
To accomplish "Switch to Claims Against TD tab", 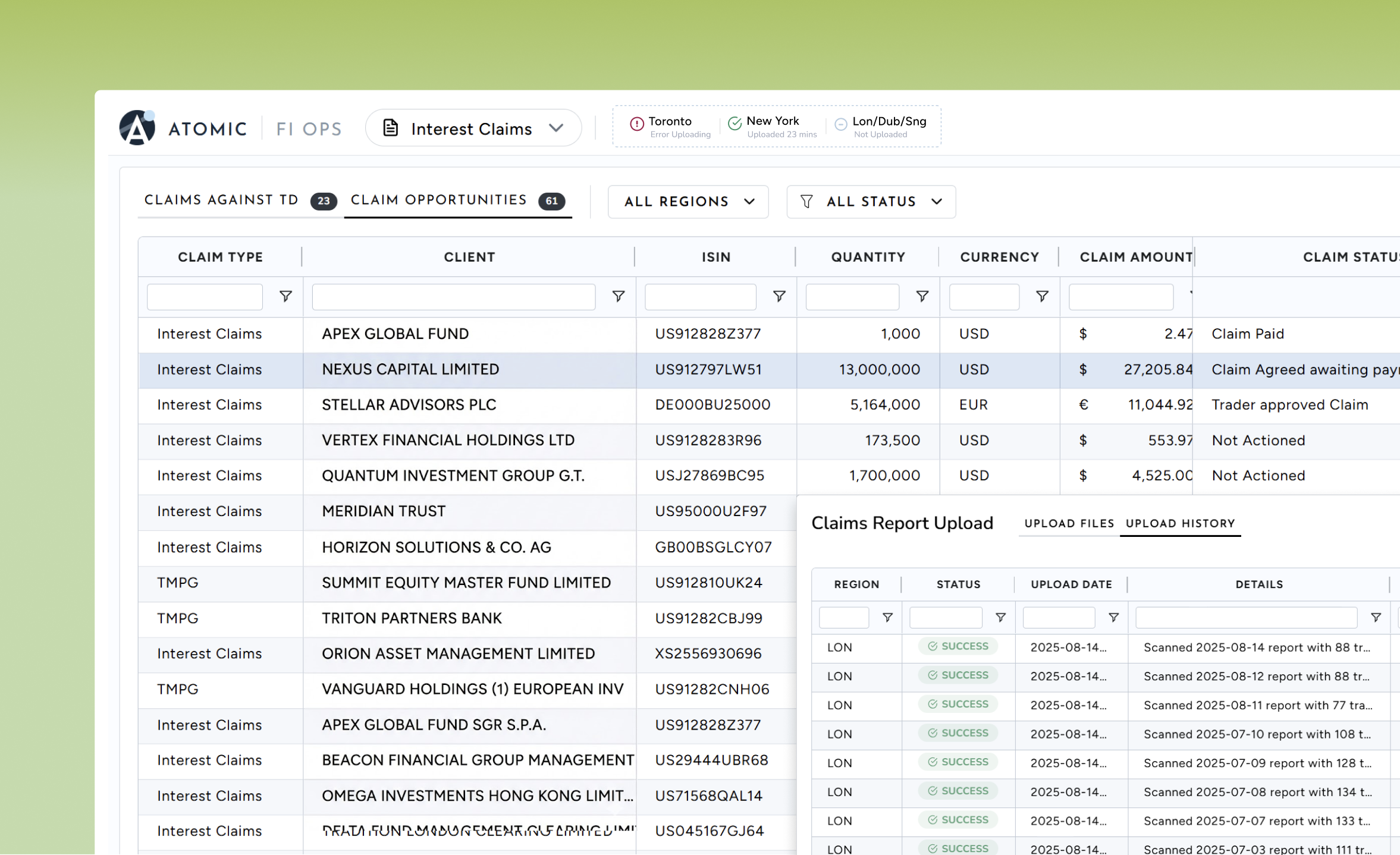I will (221, 200).
